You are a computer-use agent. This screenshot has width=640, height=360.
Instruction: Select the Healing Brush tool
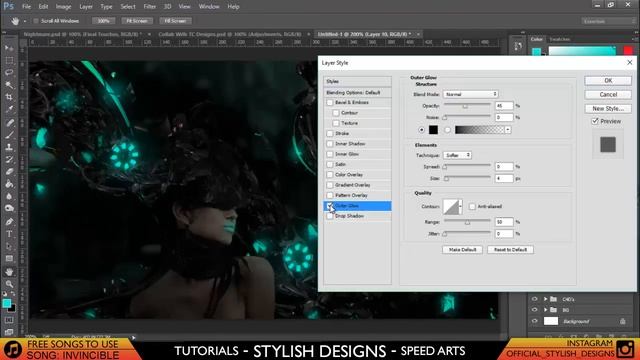[9, 122]
